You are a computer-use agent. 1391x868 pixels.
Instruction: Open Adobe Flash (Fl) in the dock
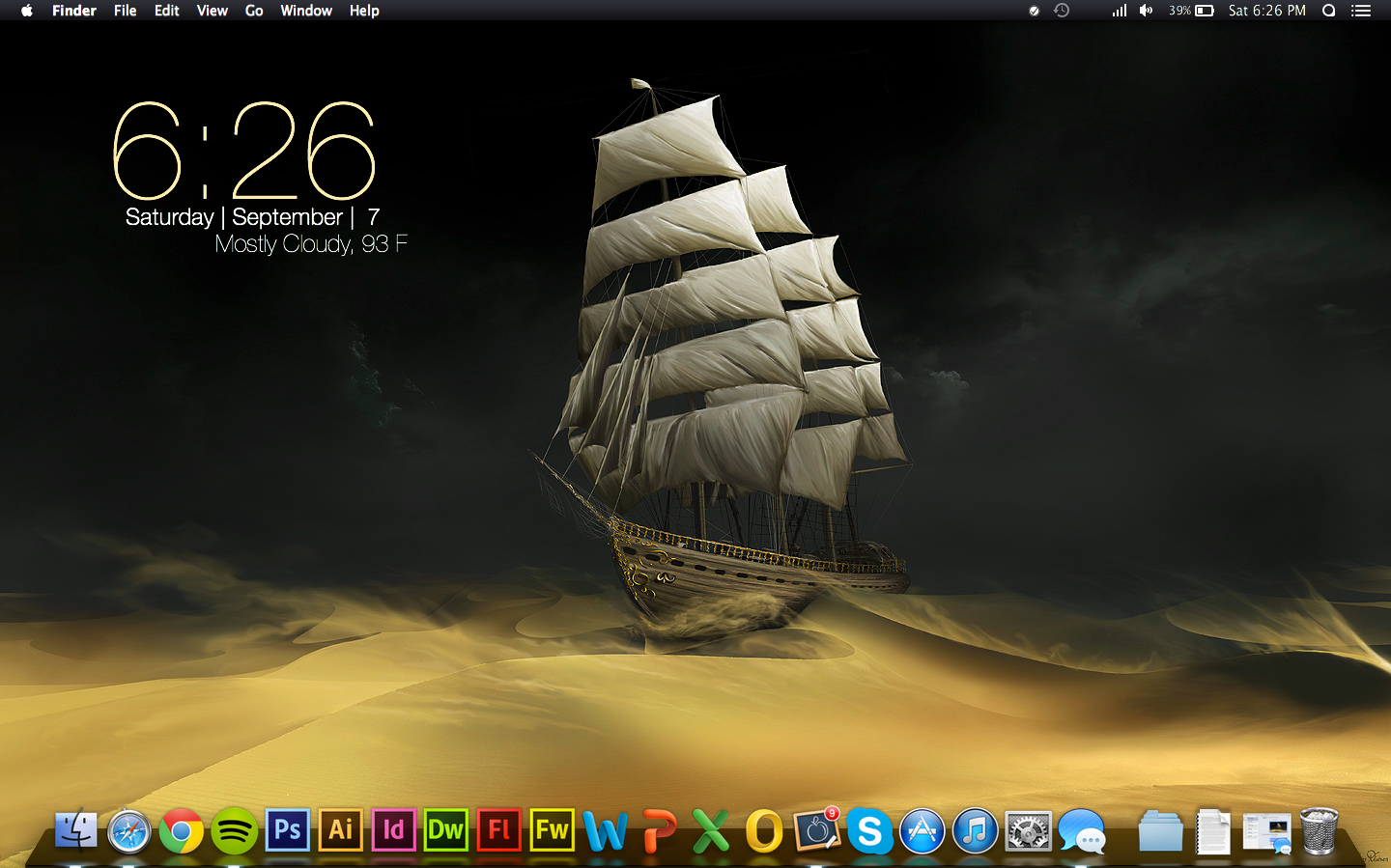[499, 829]
